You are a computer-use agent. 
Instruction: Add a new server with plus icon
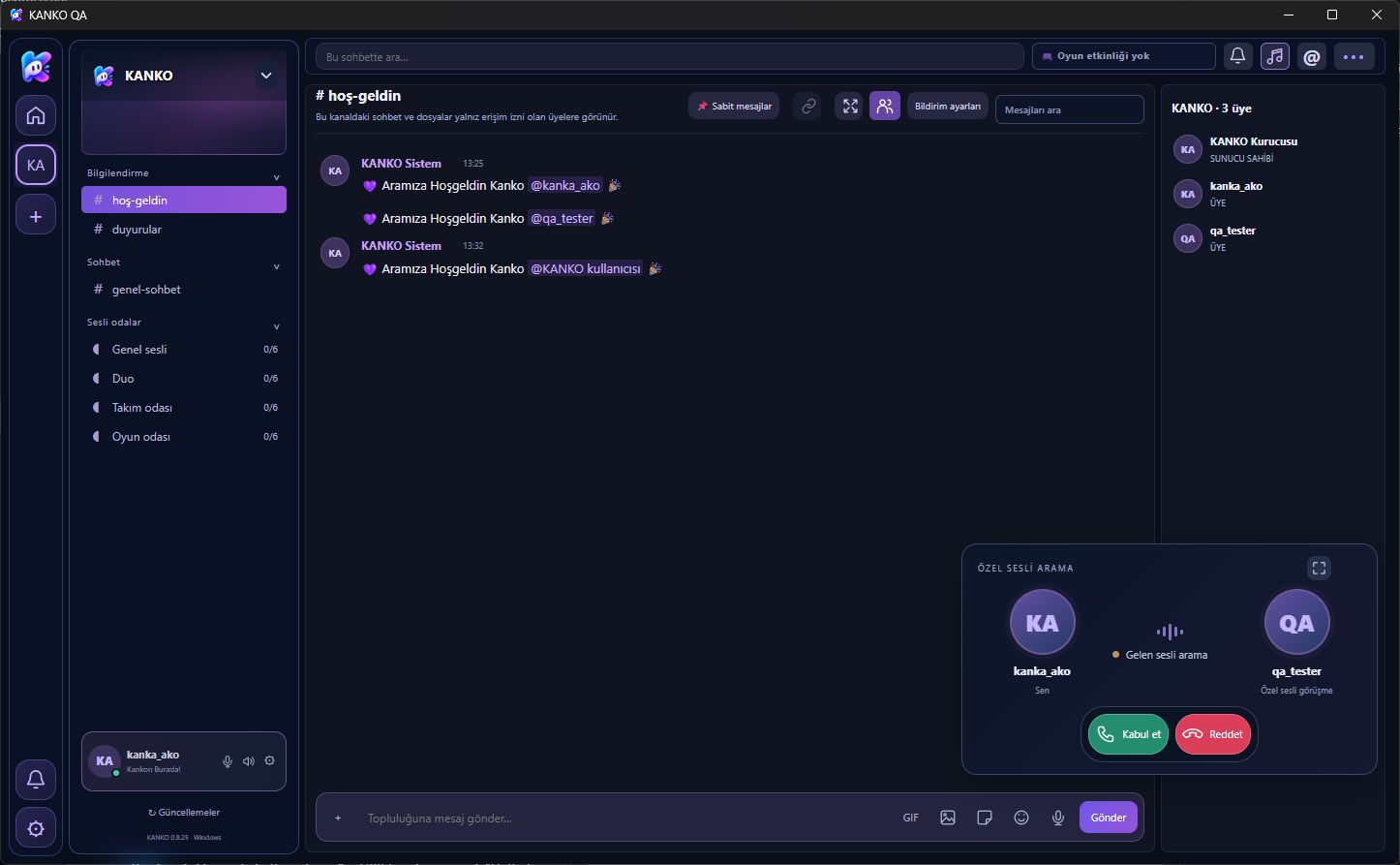pyautogui.click(x=36, y=216)
